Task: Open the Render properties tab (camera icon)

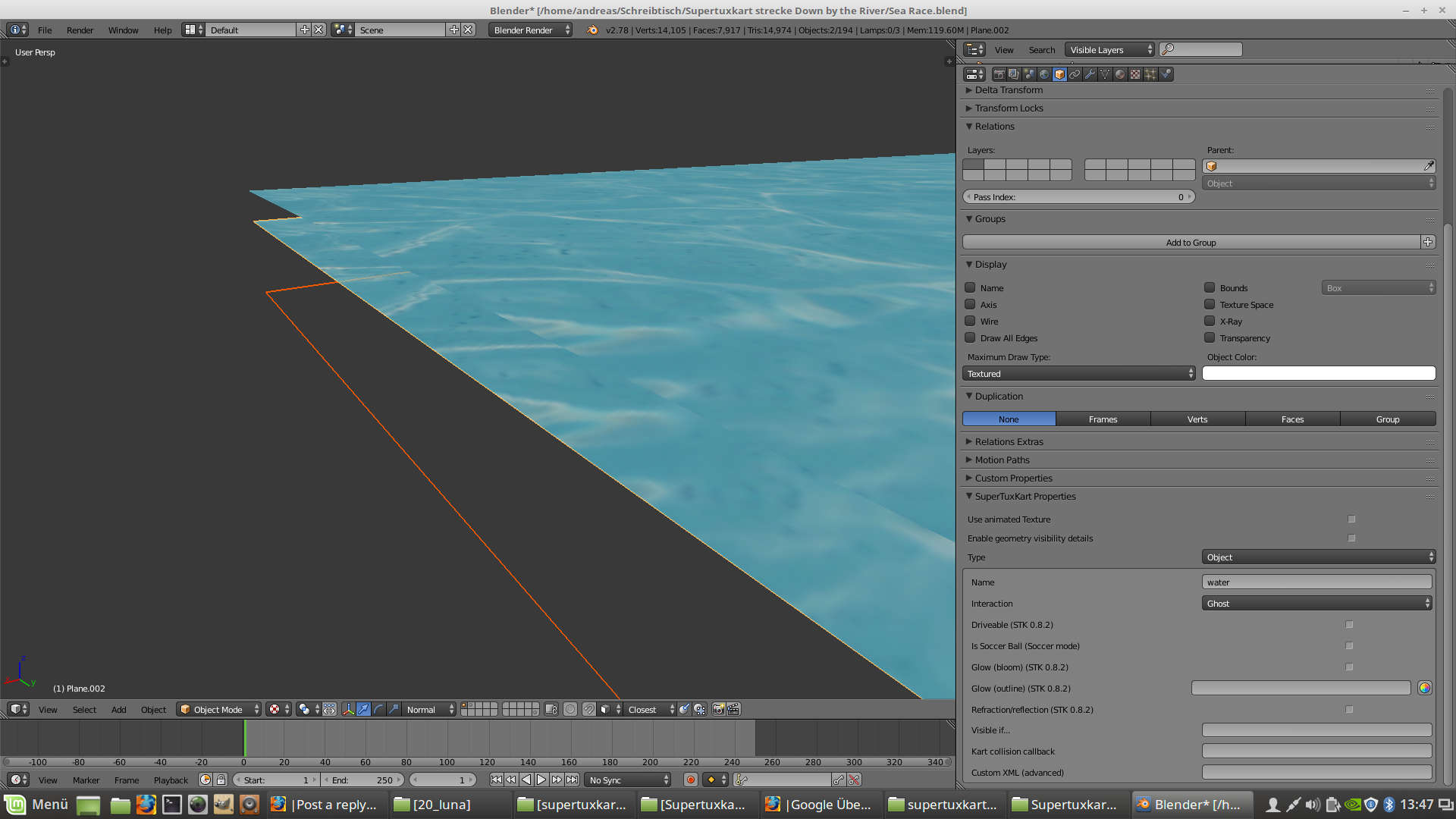Action: (x=999, y=74)
